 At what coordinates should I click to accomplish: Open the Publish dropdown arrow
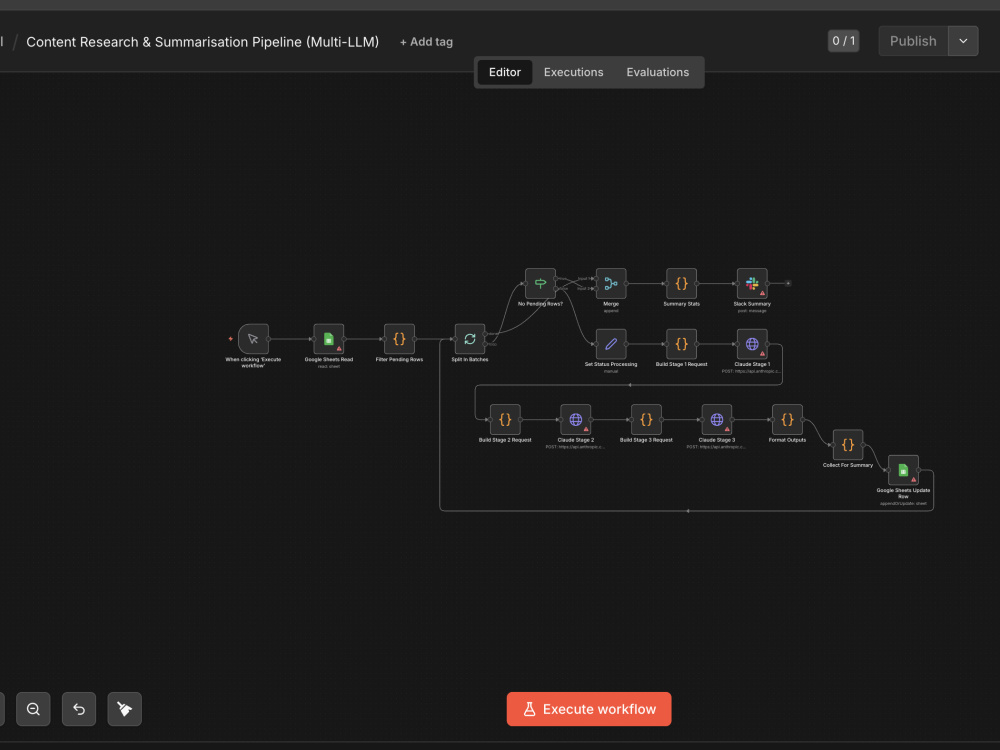[963, 41]
